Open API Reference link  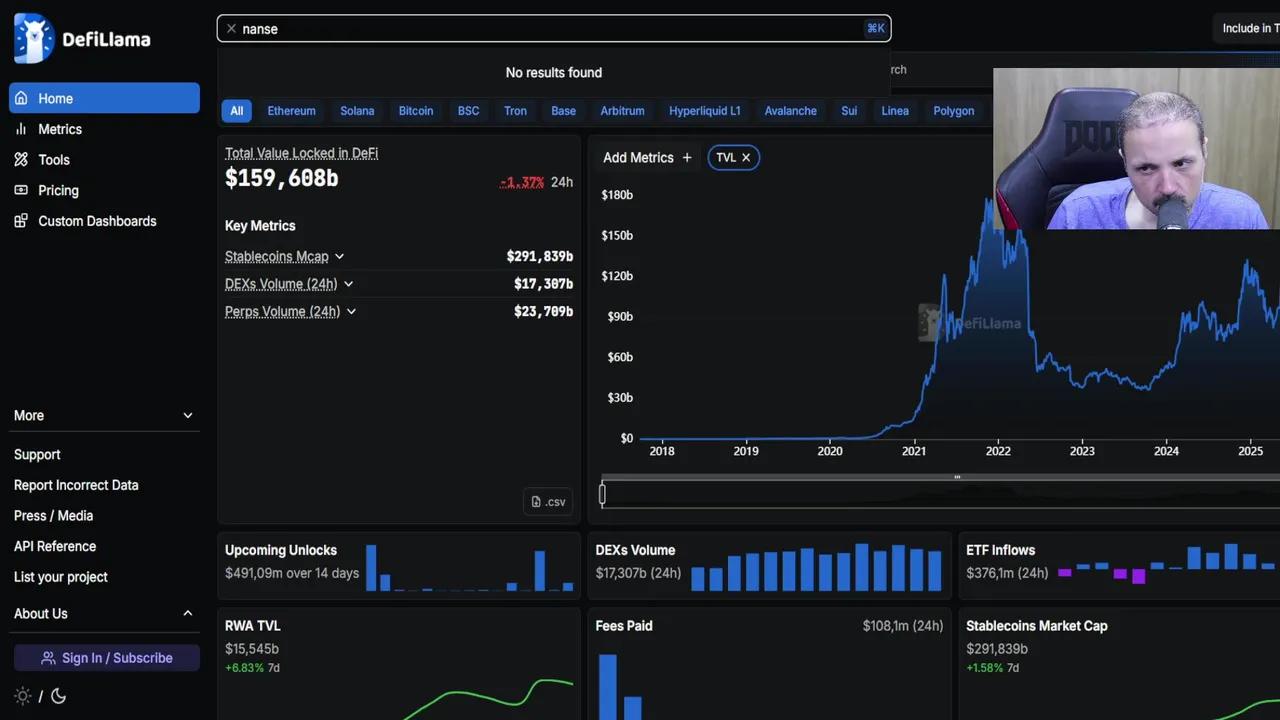[x=55, y=546]
